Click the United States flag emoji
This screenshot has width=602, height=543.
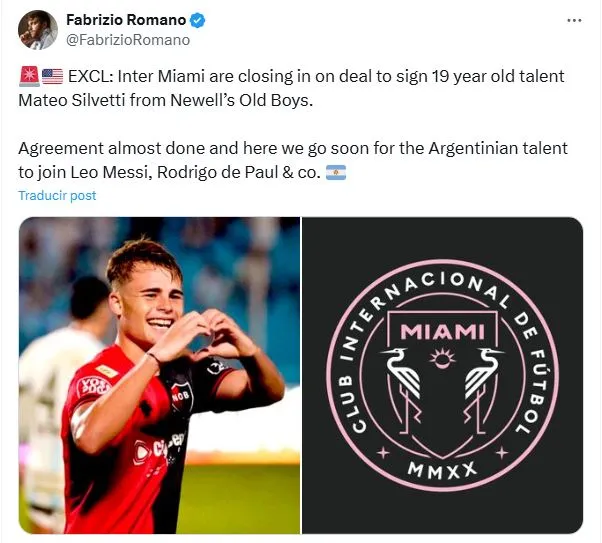pyautogui.click(x=52, y=76)
